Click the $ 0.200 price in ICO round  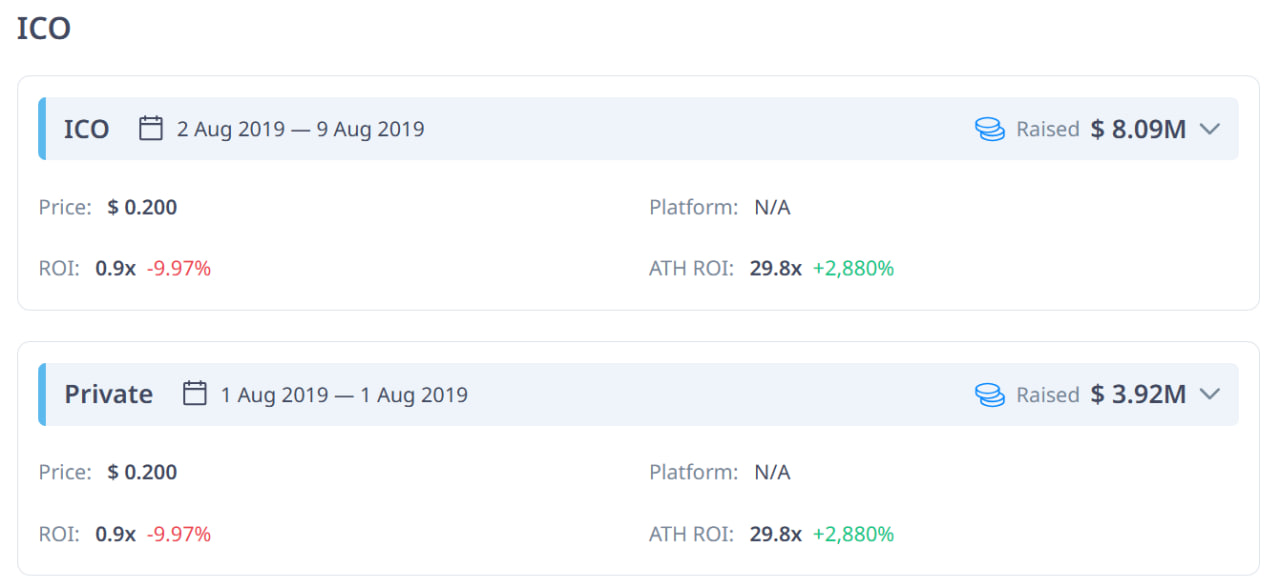click(142, 208)
